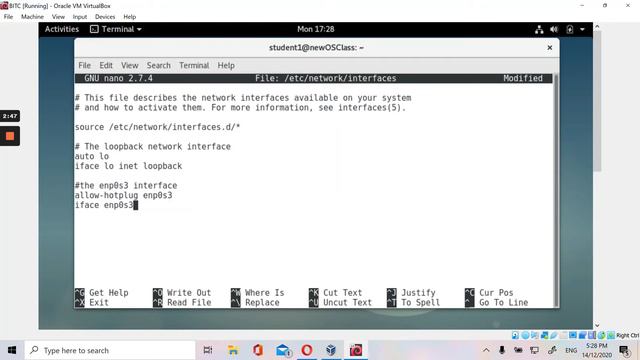Viewport: 640px width, 360px height.
Task: Click the nano 'Go To Line' shortcut label
Action: 503,302
